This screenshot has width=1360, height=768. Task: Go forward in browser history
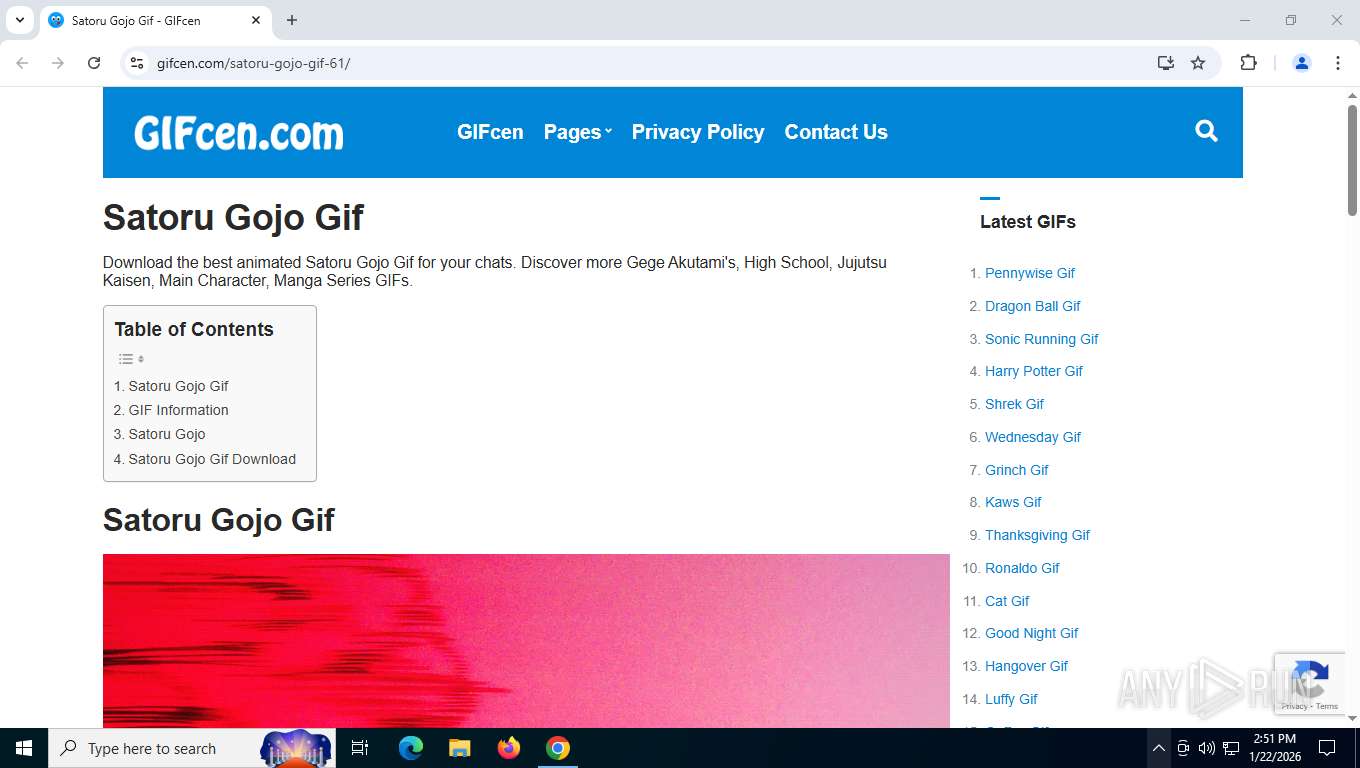click(x=58, y=63)
